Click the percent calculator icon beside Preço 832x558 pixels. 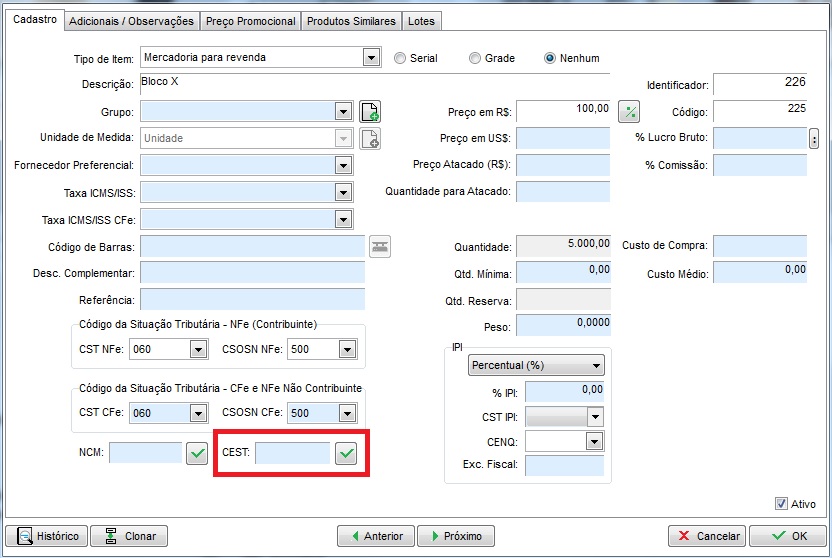629,111
